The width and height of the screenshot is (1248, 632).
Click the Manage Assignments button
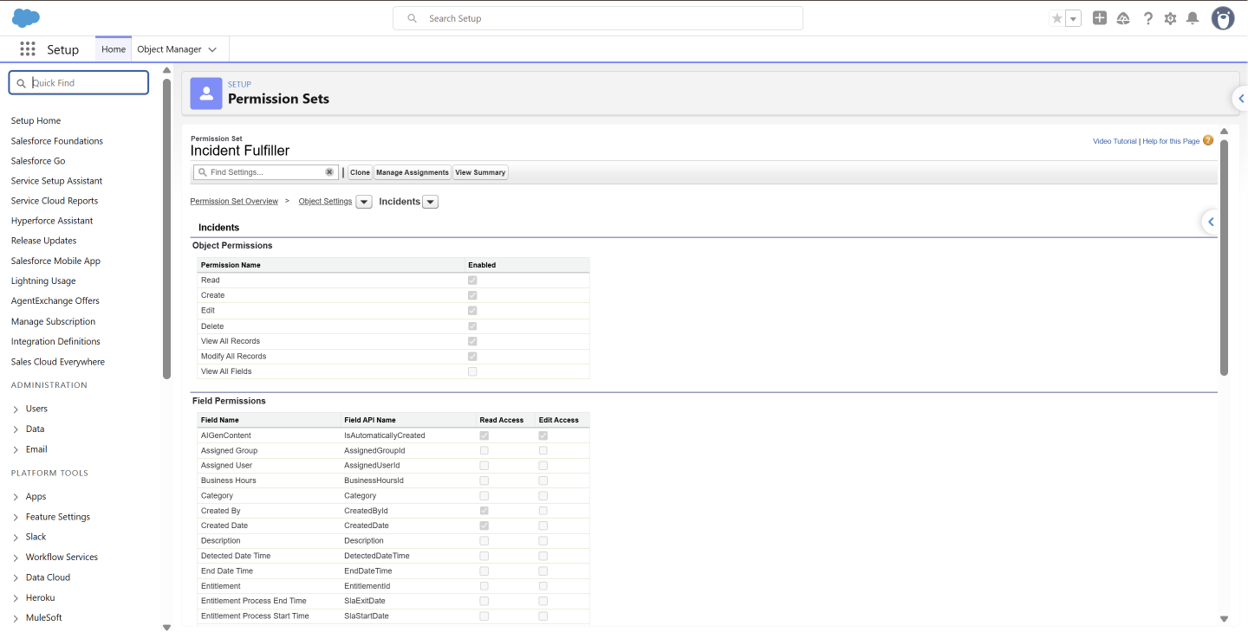click(412, 172)
